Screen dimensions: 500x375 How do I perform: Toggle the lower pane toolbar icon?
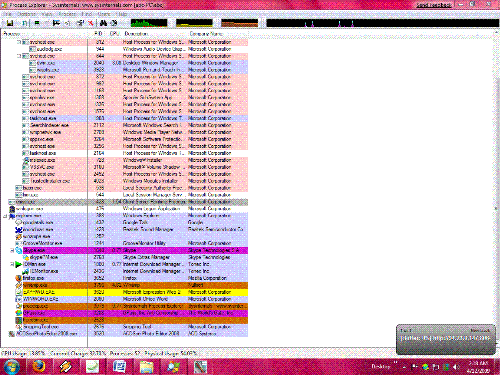(56, 23)
